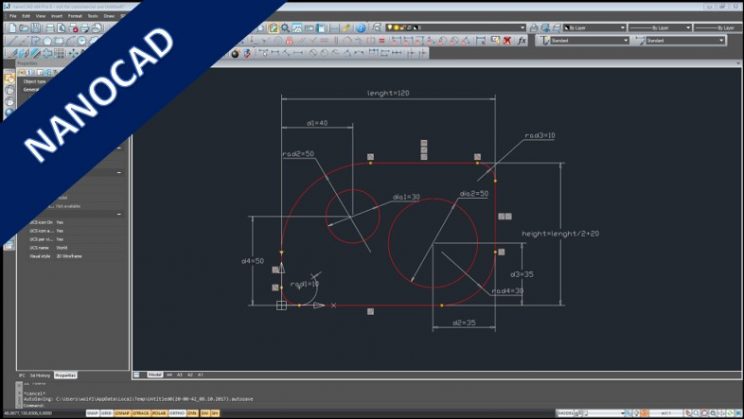Click the topmost icon in left vertical toolbar

tap(9, 76)
